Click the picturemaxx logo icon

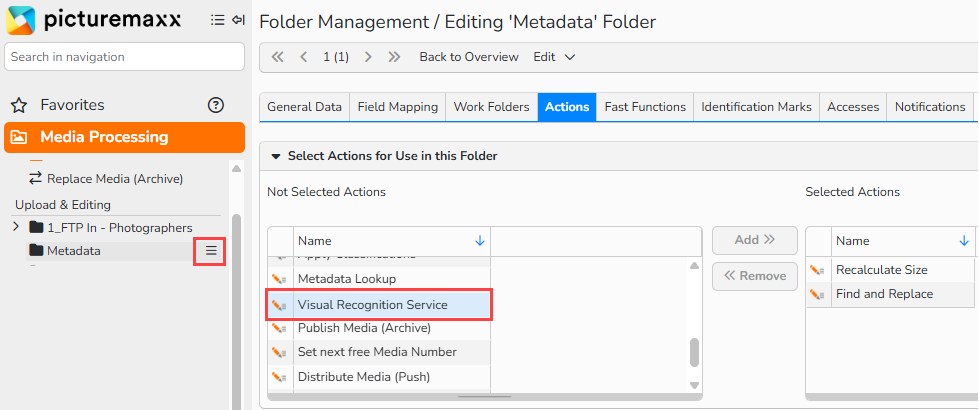pyautogui.click(x=21, y=21)
